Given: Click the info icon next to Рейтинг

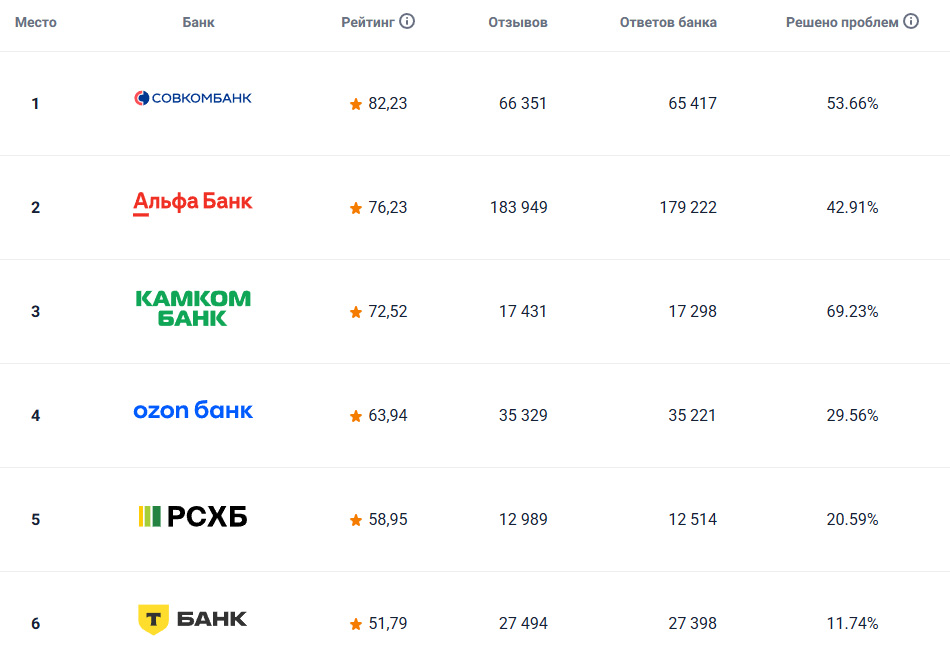Looking at the screenshot, I should [407, 22].
